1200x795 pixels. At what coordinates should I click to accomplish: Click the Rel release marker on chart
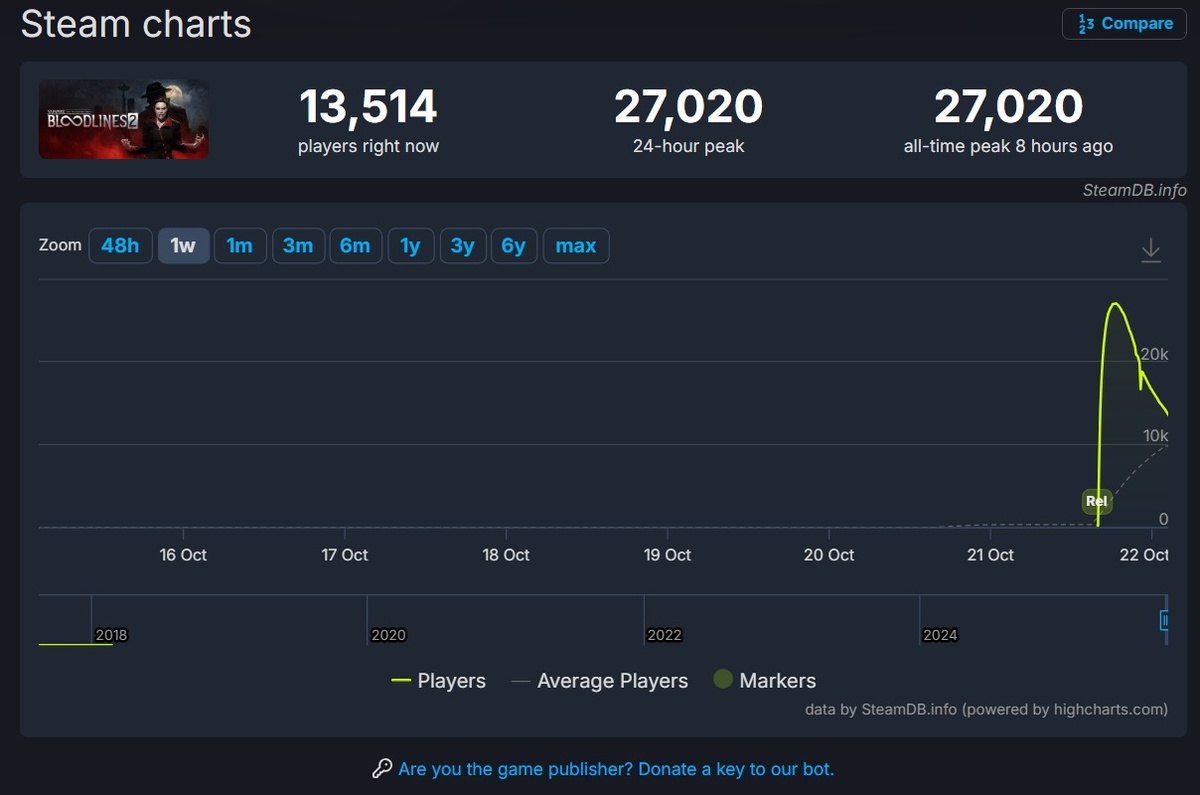click(x=1097, y=501)
